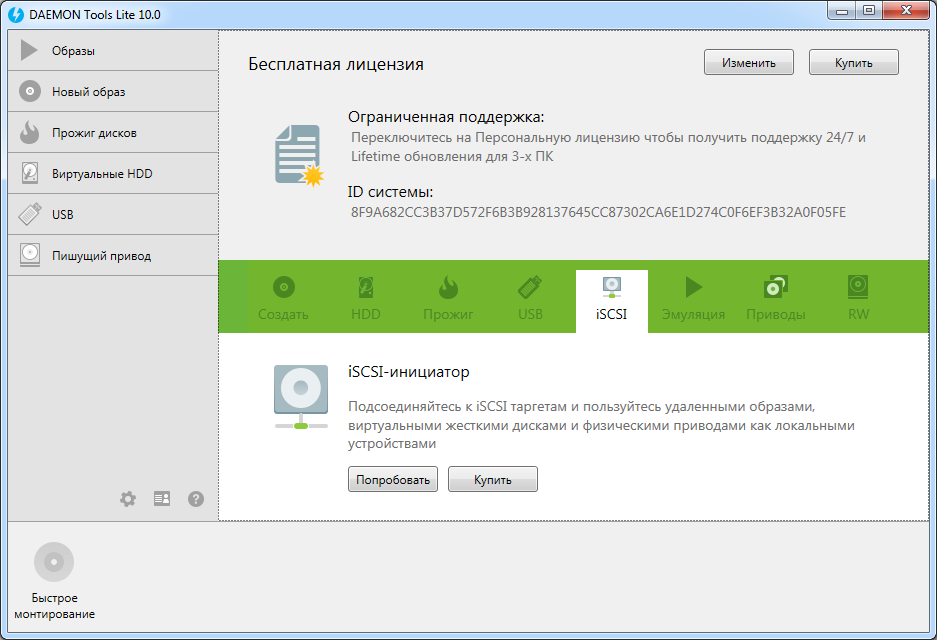Click the iSCSI-инициатор title text
This screenshot has height=640, width=937.
click(x=409, y=372)
